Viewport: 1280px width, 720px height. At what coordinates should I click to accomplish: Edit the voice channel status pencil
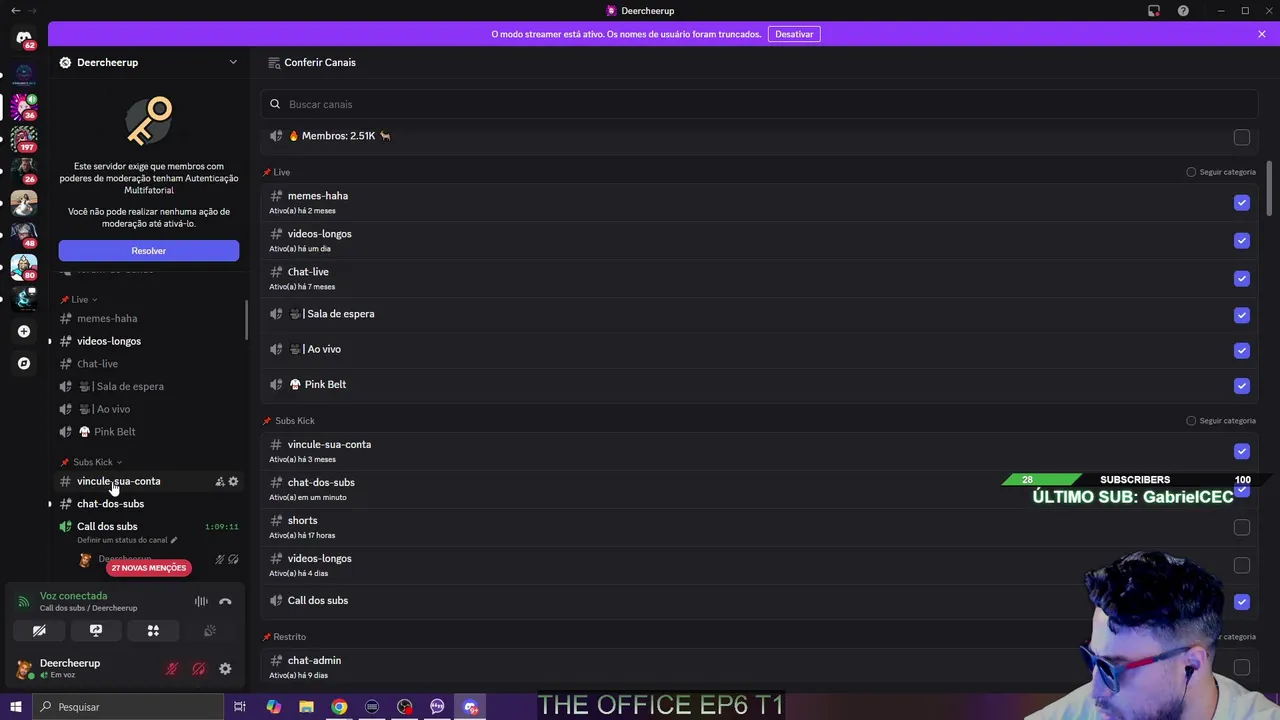pos(174,540)
